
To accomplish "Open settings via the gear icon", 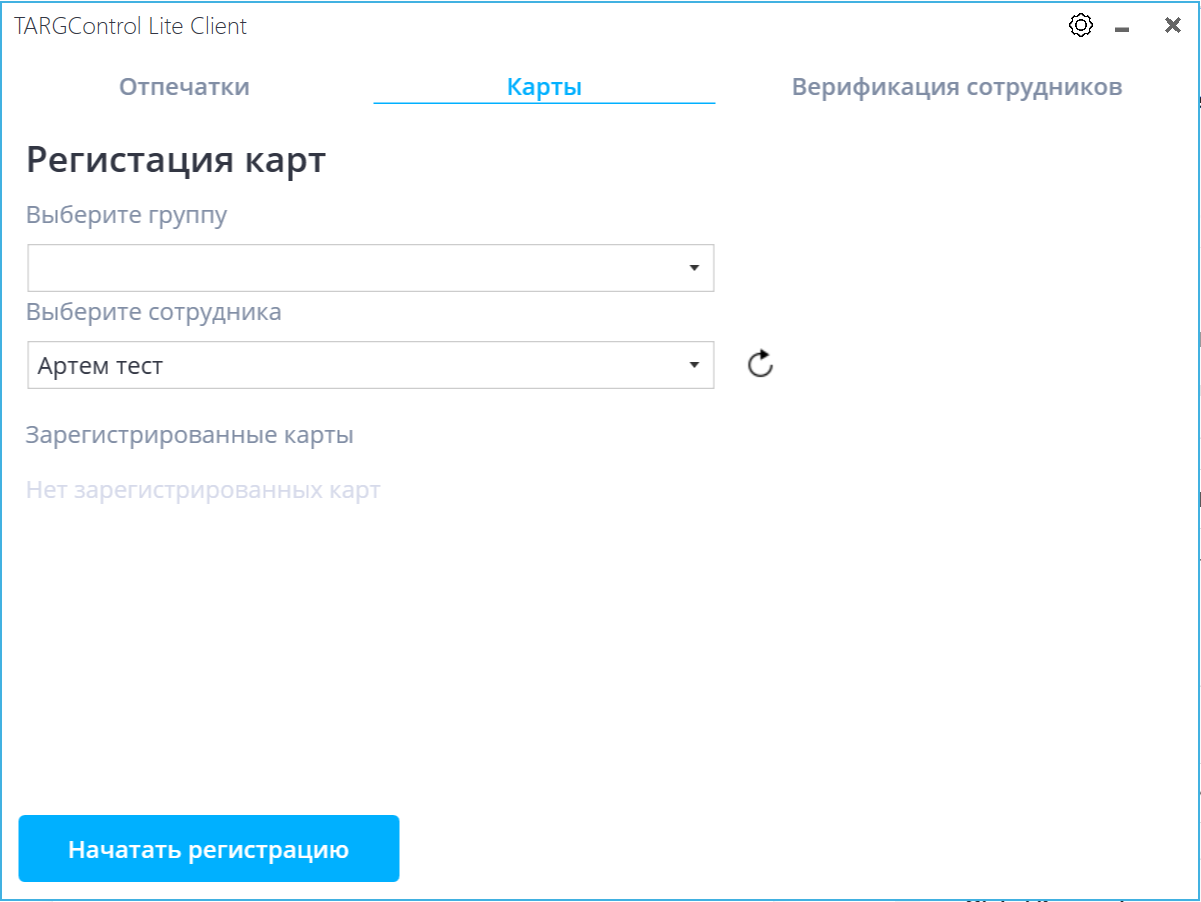I will (x=1080, y=26).
